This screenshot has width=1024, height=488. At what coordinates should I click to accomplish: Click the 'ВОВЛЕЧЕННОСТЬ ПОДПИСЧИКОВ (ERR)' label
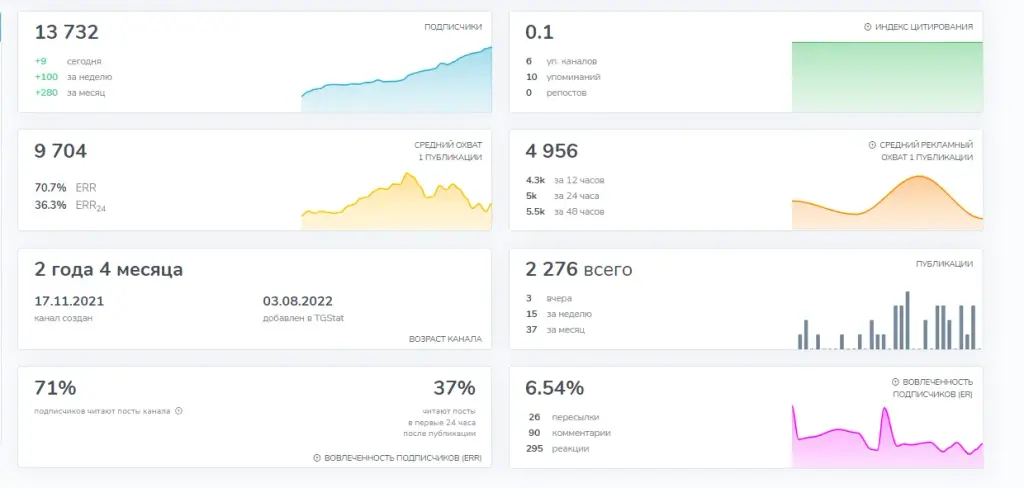click(x=403, y=459)
